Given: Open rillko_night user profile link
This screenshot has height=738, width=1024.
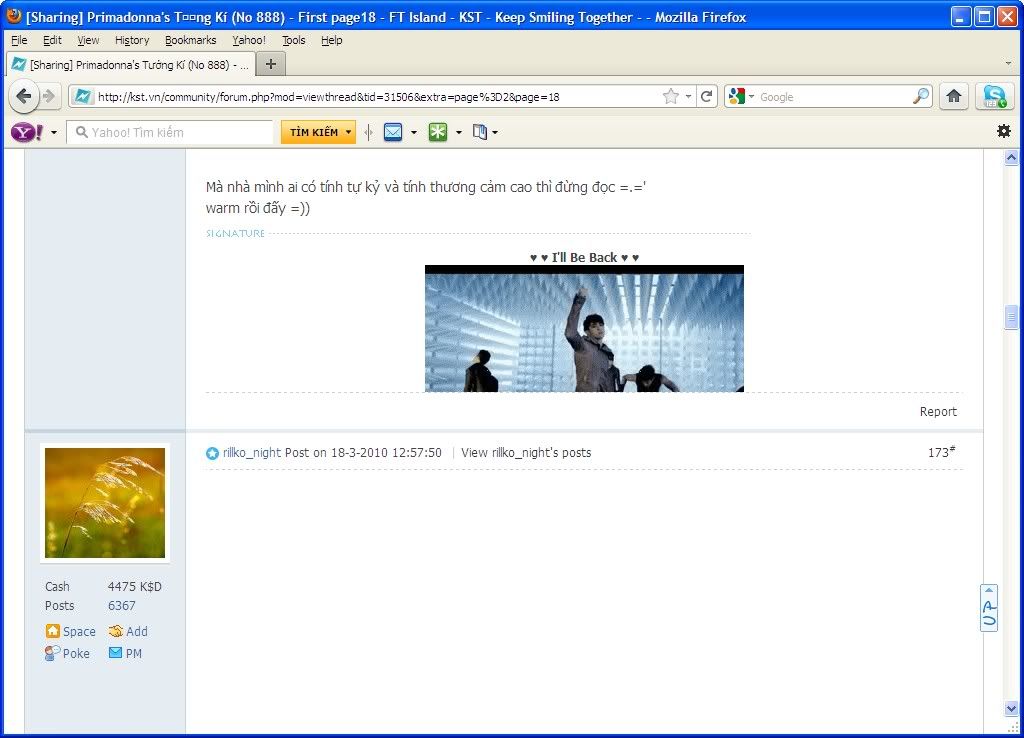Looking at the screenshot, I should (251, 453).
